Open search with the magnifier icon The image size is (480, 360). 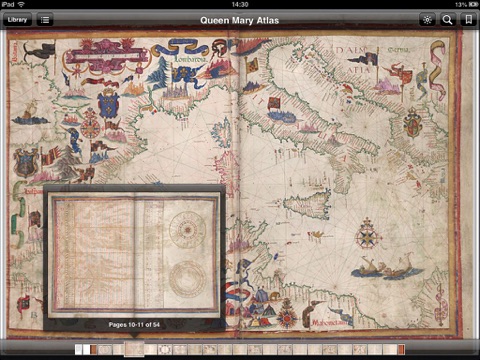click(x=447, y=20)
